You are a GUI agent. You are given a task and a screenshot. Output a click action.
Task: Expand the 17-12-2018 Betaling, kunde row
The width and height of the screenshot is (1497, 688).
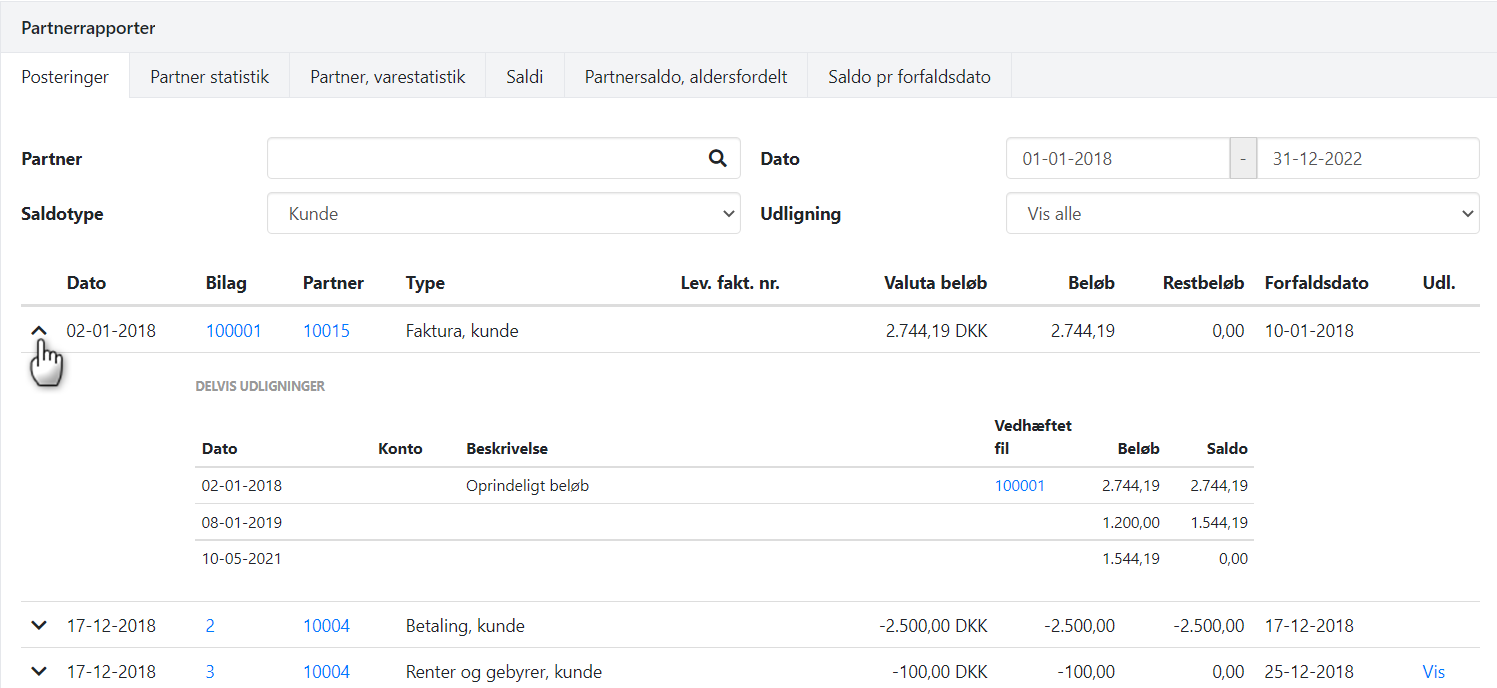[x=38, y=625]
